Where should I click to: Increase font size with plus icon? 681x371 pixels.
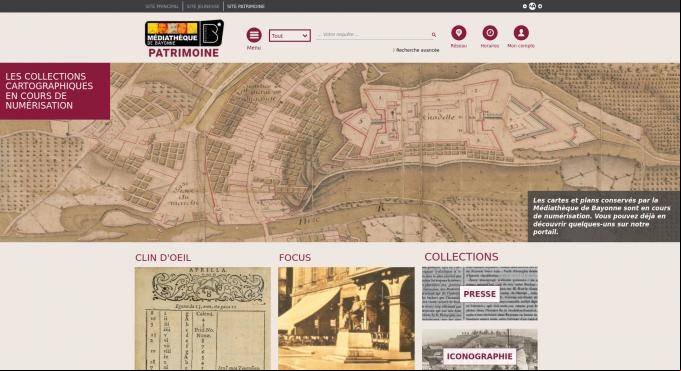[x=540, y=6]
